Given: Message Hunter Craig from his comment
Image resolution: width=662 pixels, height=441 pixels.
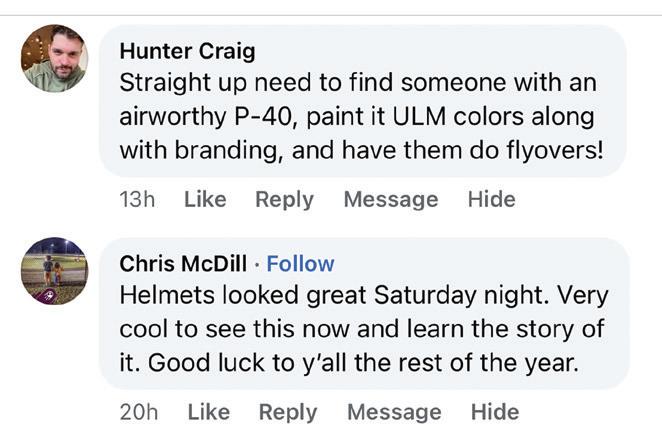Looking at the screenshot, I should pyautogui.click(x=390, y=199).
